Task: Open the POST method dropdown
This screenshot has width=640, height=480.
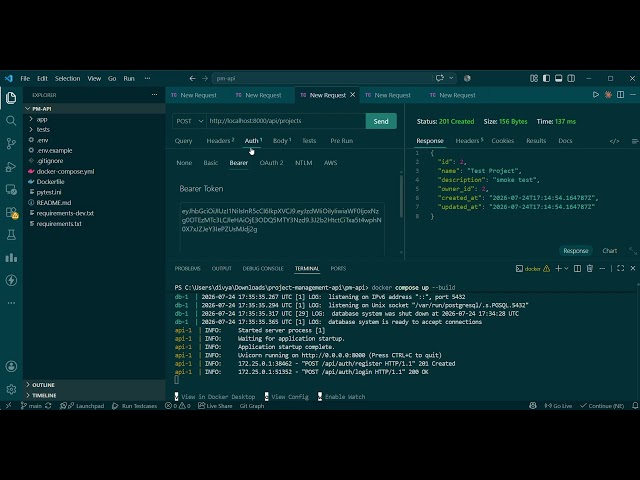Action: 189,121
